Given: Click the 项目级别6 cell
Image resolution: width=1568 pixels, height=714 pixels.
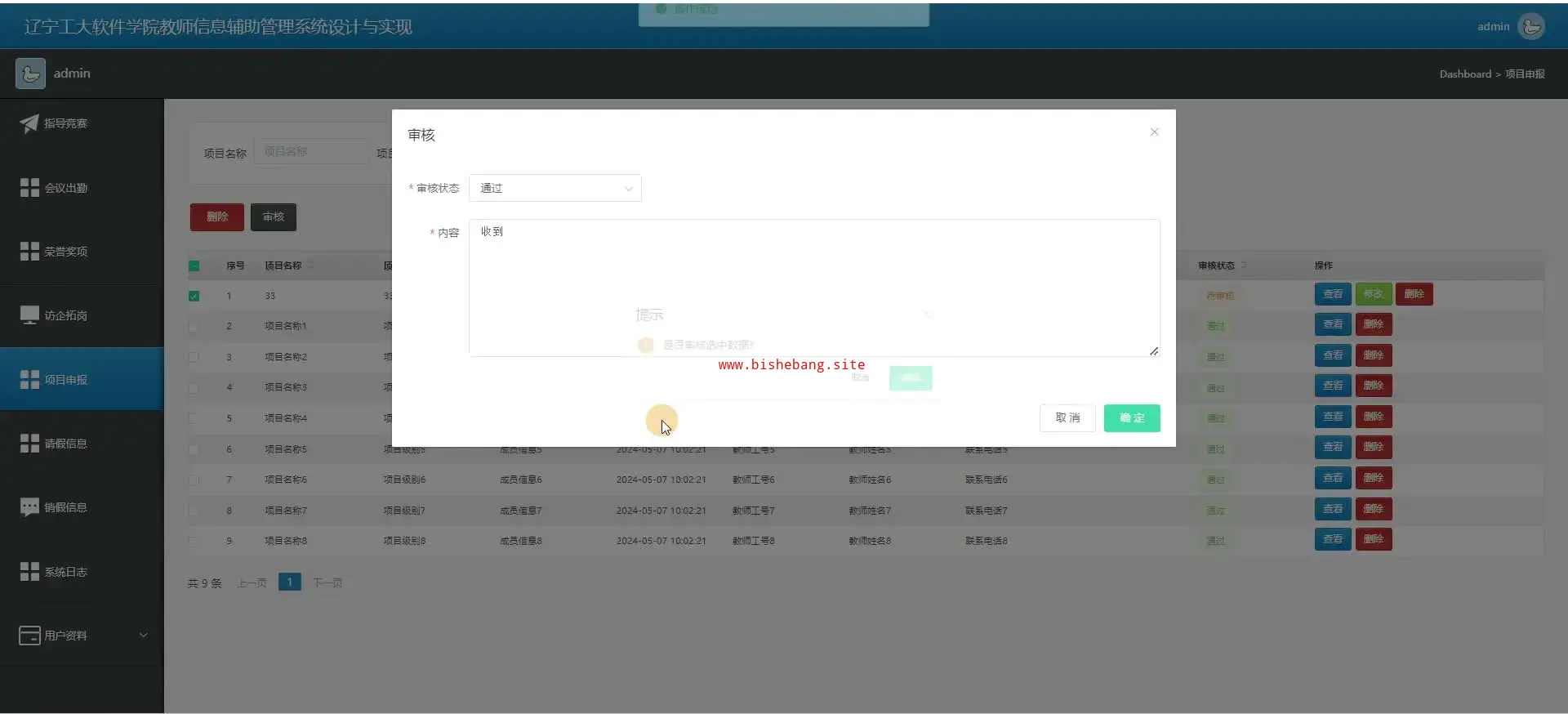Looking at the screenshot, I should click(404, 480).
